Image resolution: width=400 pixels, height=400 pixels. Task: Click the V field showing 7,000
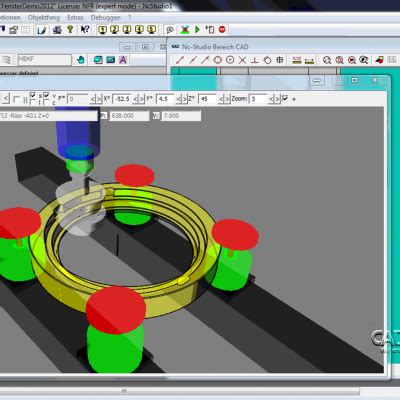point(181,116)
